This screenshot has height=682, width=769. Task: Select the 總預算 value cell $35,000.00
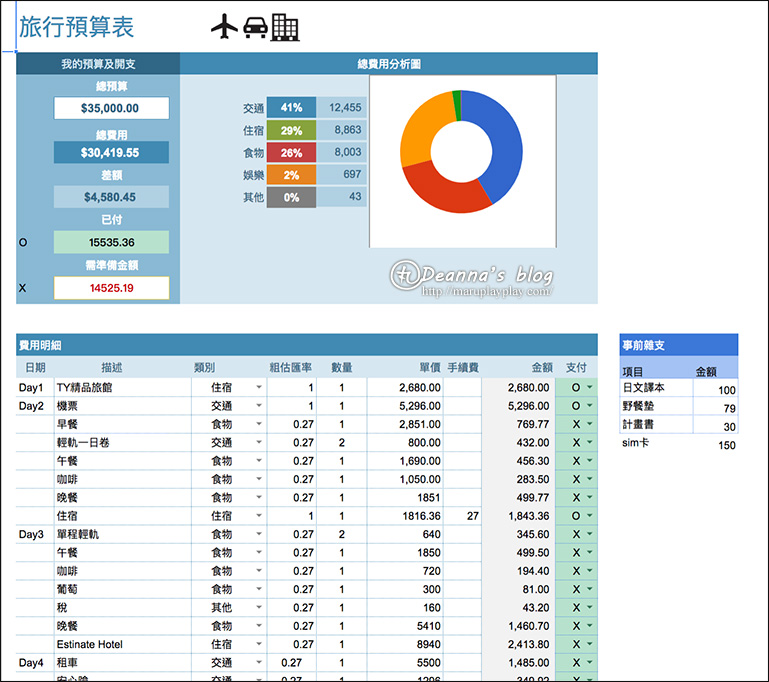click(x=111, y=108)
